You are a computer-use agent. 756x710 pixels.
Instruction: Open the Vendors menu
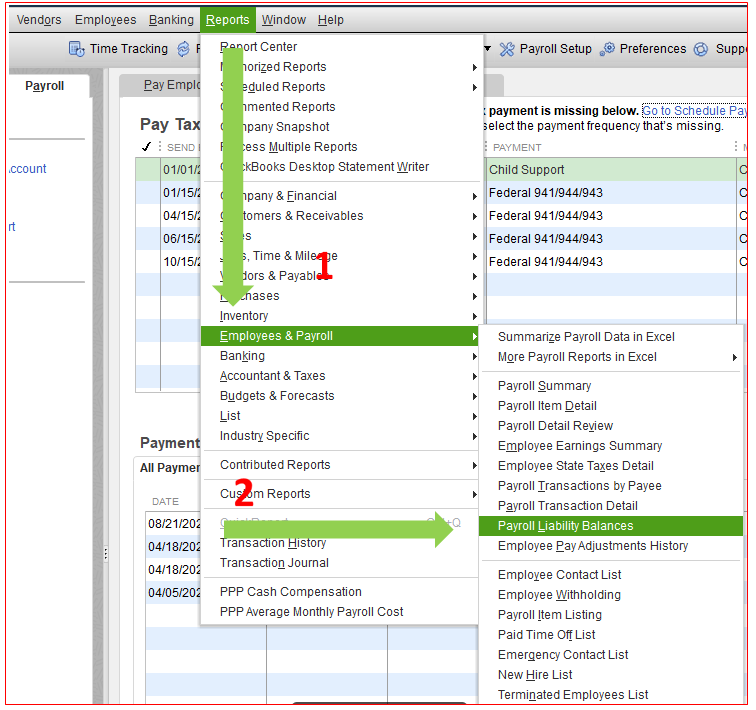pos(39,20)
